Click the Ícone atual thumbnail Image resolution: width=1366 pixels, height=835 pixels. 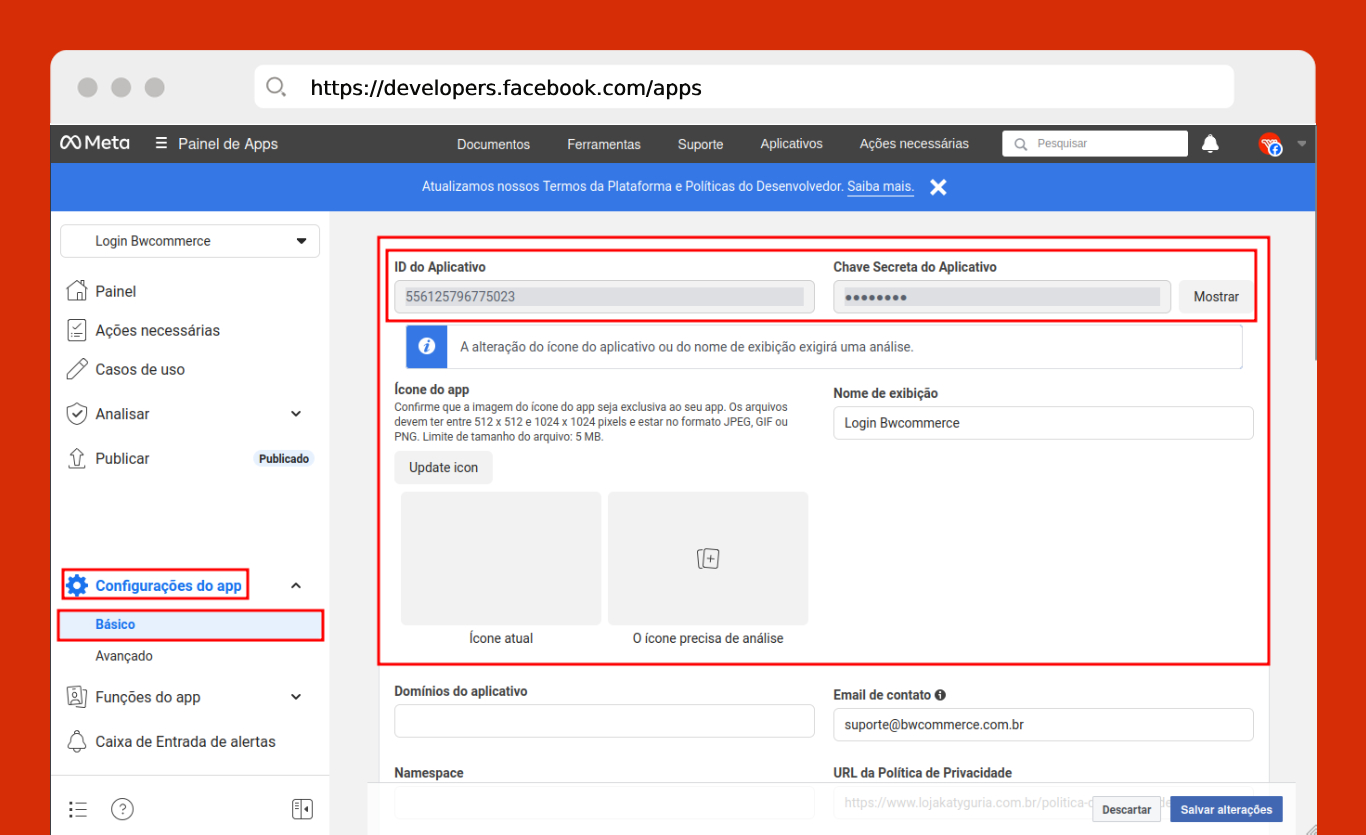click(x=501, y=558)
